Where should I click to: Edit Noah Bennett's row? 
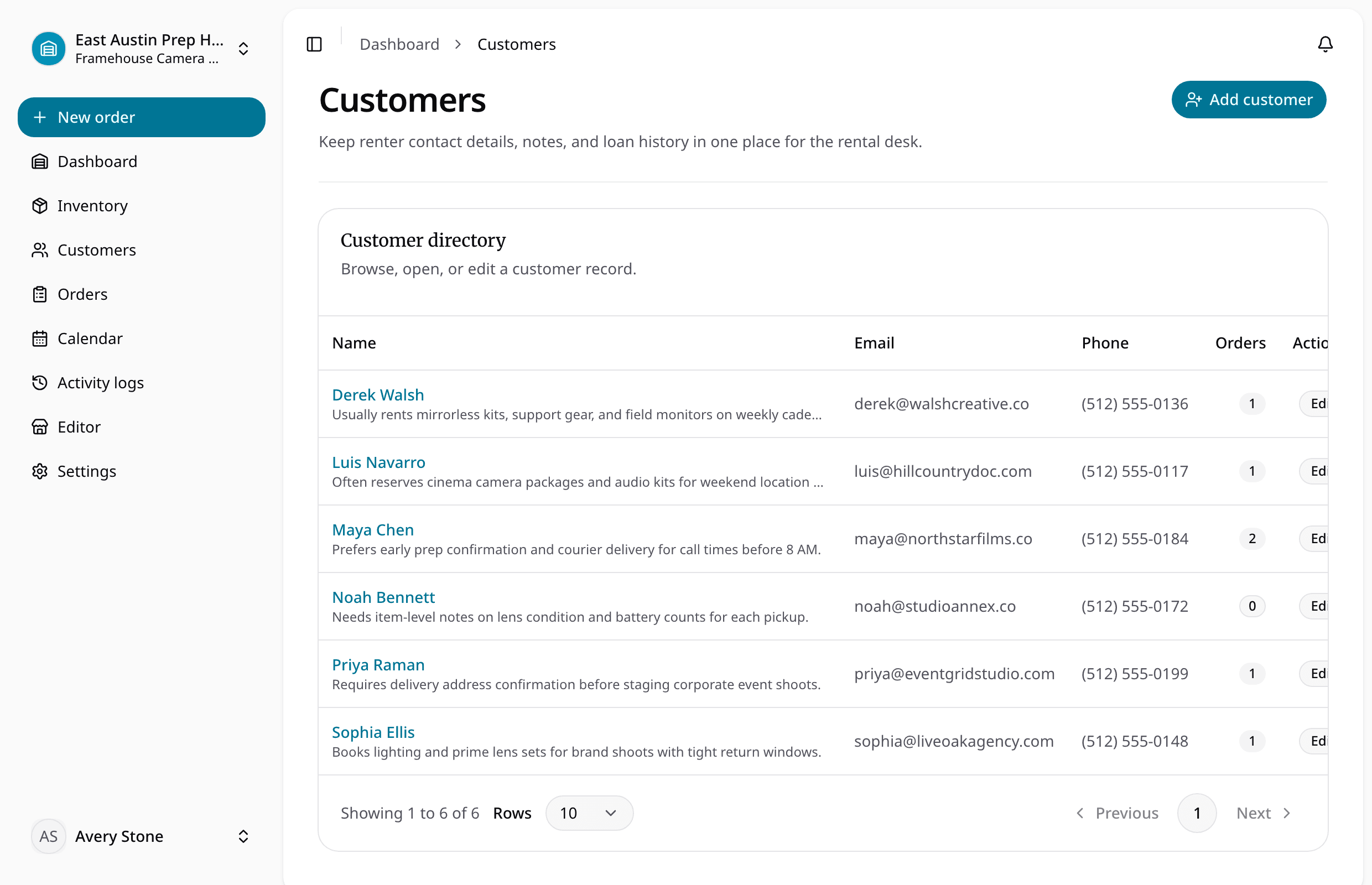pyautogui.click(x=1314, y=606)
